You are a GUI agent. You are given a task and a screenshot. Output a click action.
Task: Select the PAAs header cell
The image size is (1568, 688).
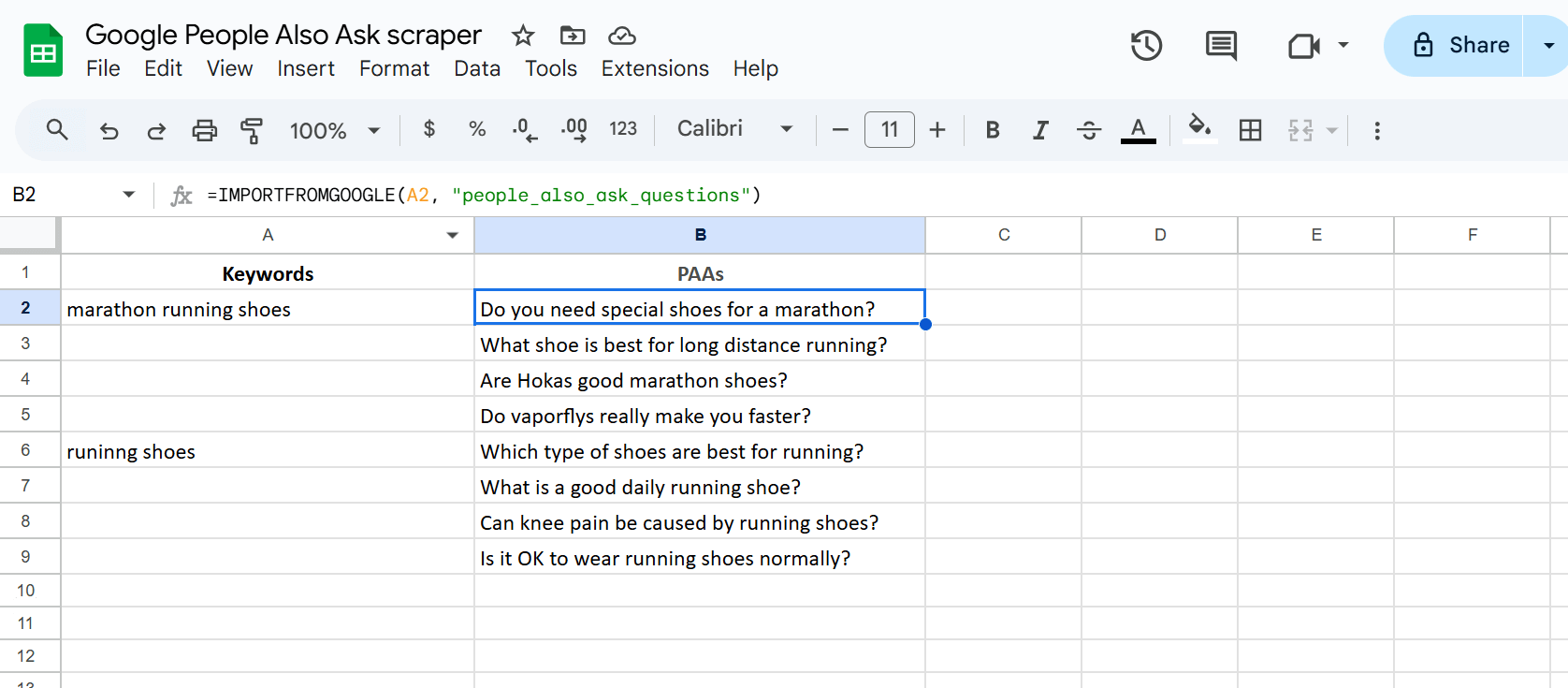coord(700,272)
